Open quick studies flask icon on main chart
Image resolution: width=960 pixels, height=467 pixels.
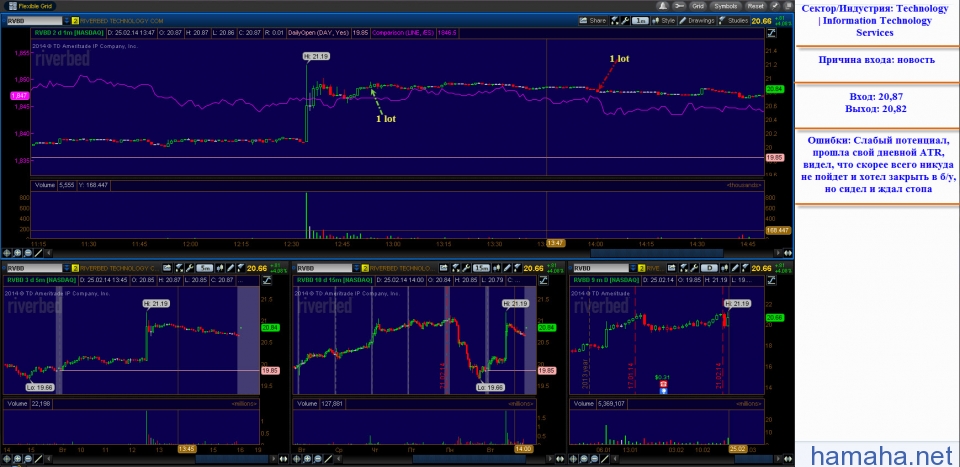(x=614, y=20)
